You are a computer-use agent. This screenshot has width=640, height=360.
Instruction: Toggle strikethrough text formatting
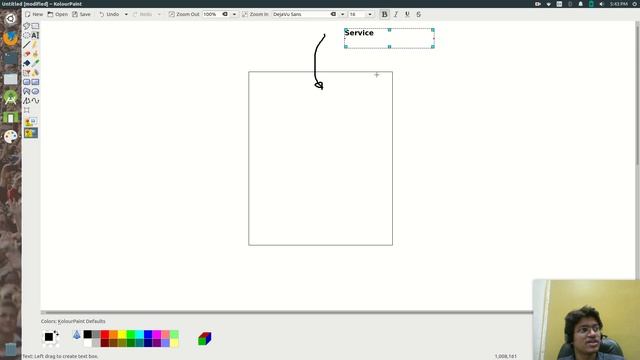(x=418, y=14)
